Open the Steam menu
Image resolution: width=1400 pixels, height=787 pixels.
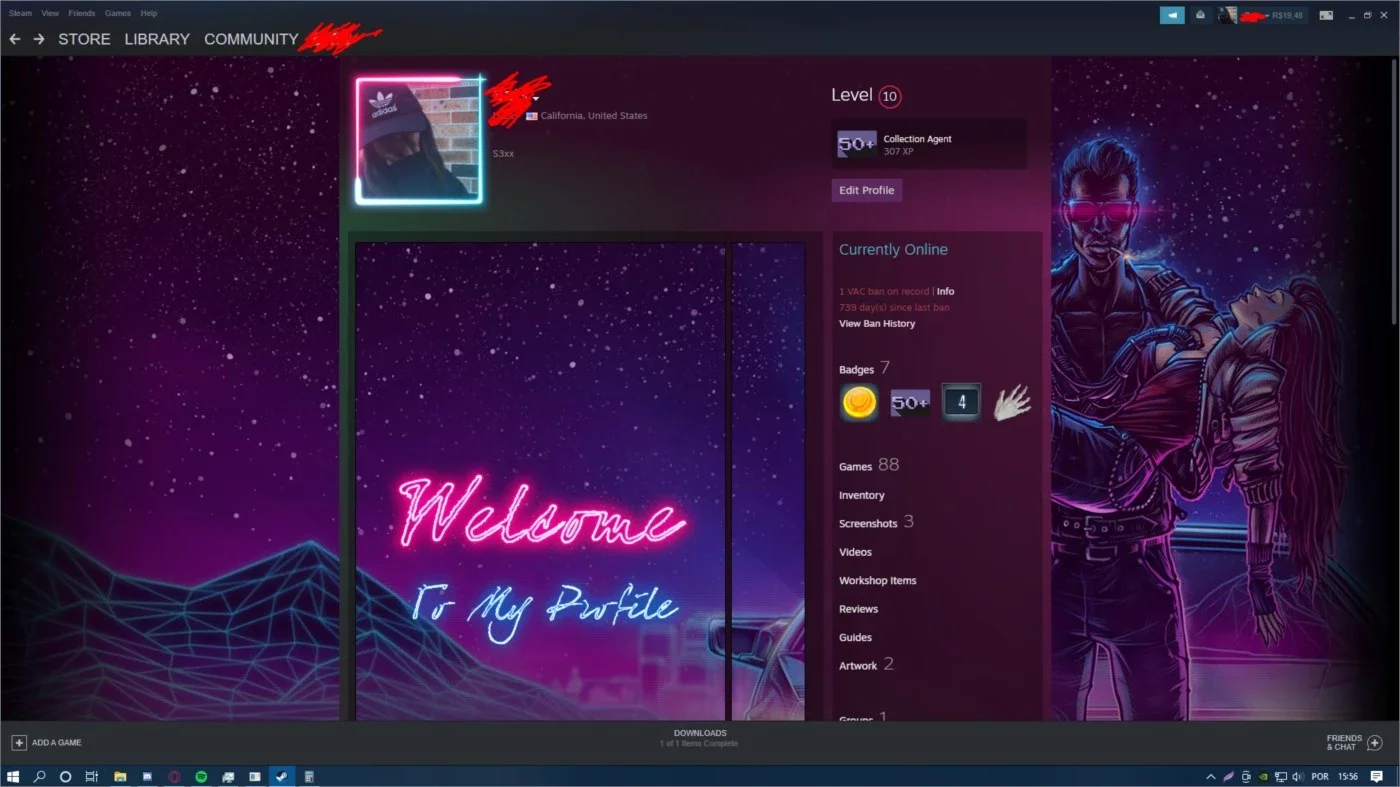click(20, 13)
